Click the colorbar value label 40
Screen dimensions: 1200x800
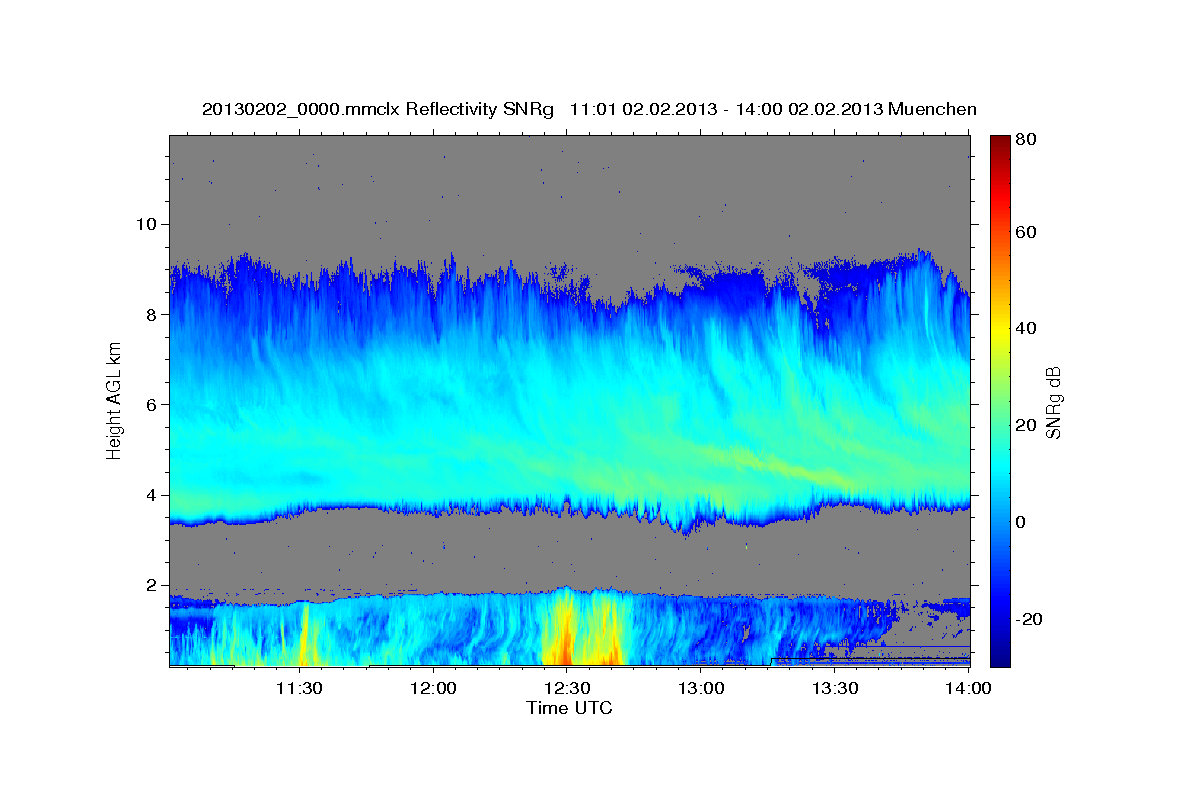pos(1026,328)
